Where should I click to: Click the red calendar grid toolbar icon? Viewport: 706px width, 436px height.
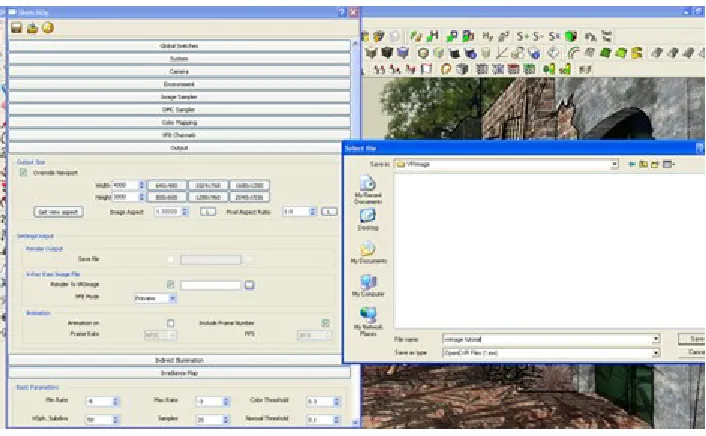pos(513,69)
